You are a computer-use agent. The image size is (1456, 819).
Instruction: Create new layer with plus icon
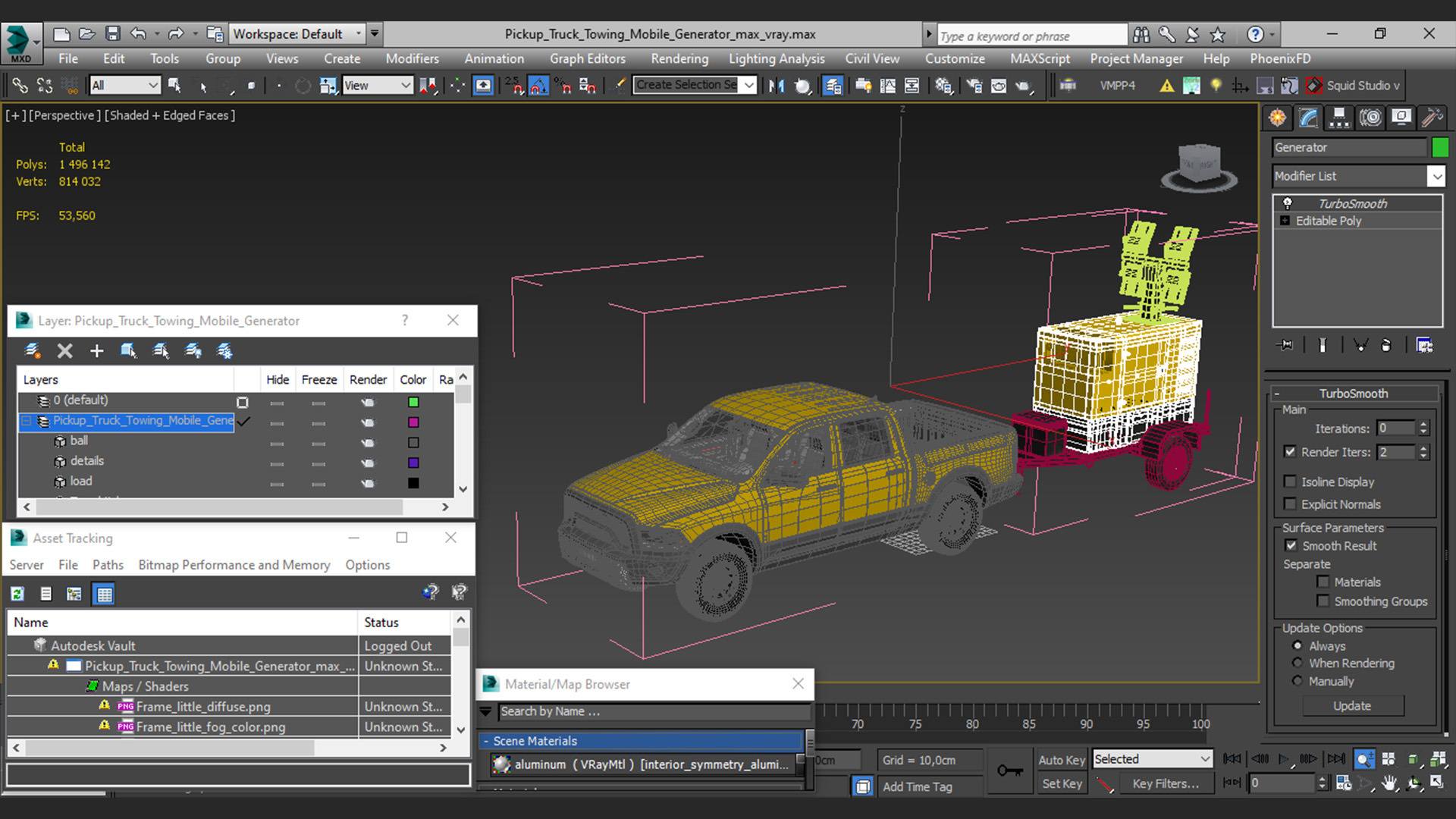96,350
